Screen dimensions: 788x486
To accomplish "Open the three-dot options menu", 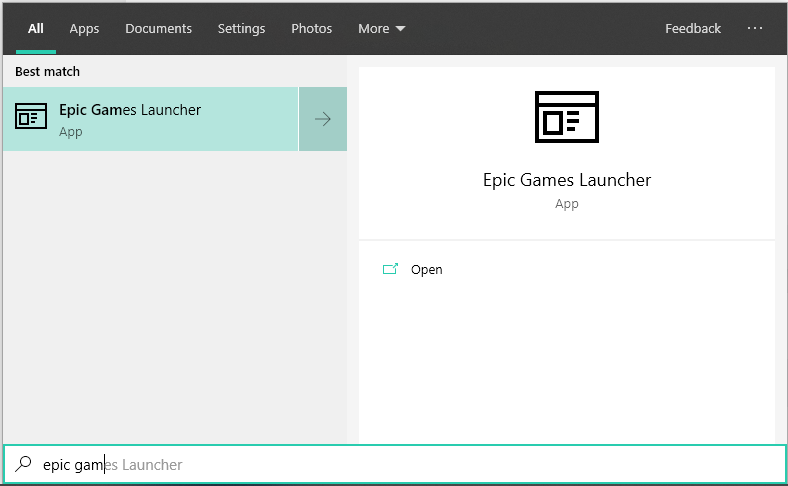I will tap(754, 29).
